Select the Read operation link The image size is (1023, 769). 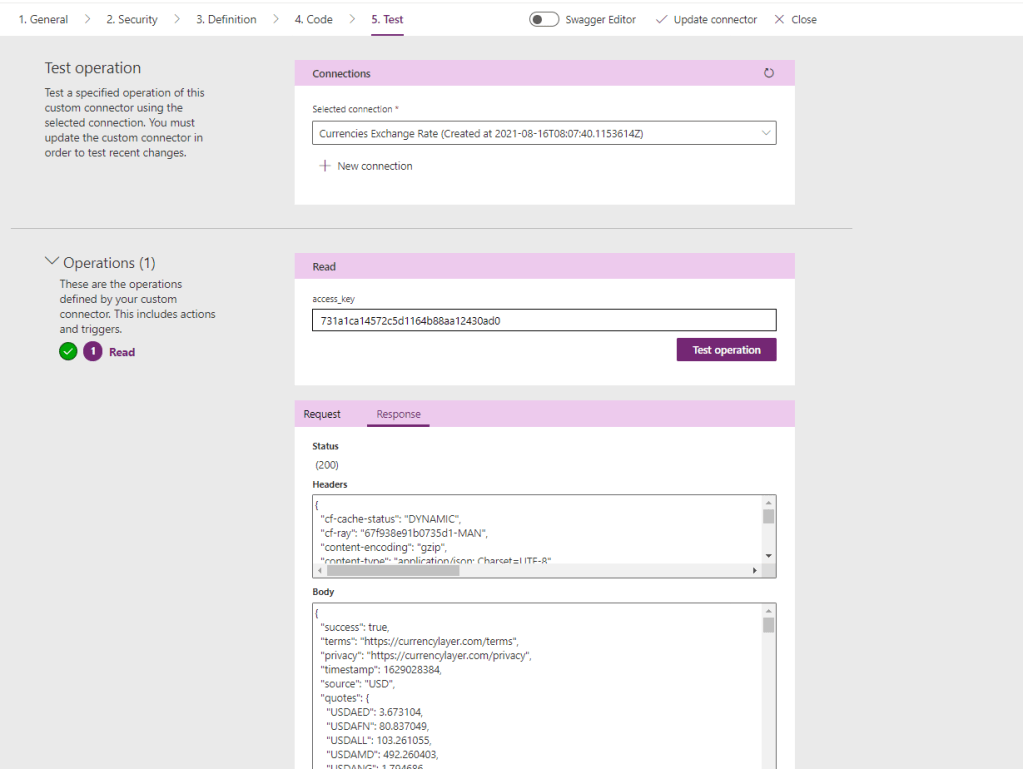coord(122,352)
